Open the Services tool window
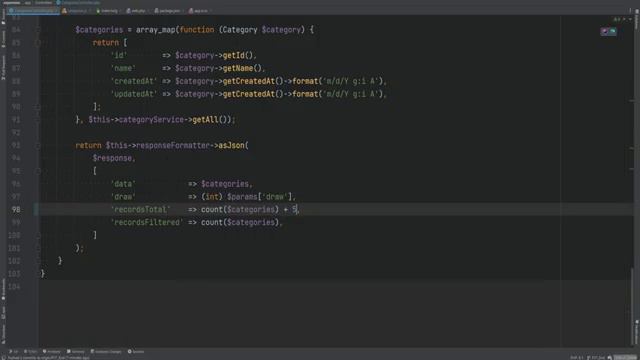Screen dimensions: 640x360 coord(136,351)
